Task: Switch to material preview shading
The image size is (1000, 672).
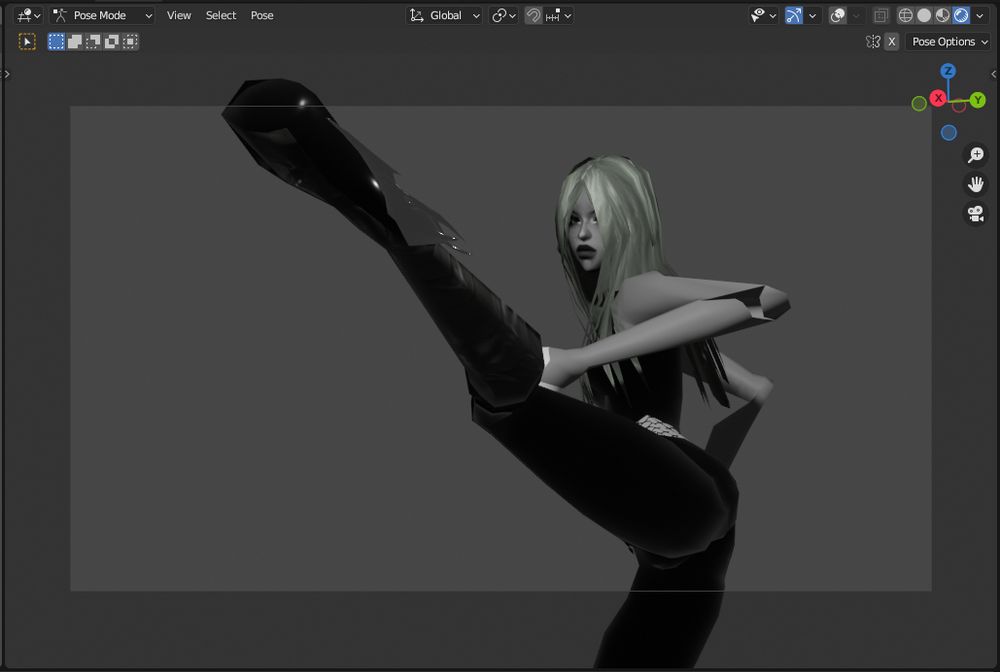Action: (x=942, y=16)
